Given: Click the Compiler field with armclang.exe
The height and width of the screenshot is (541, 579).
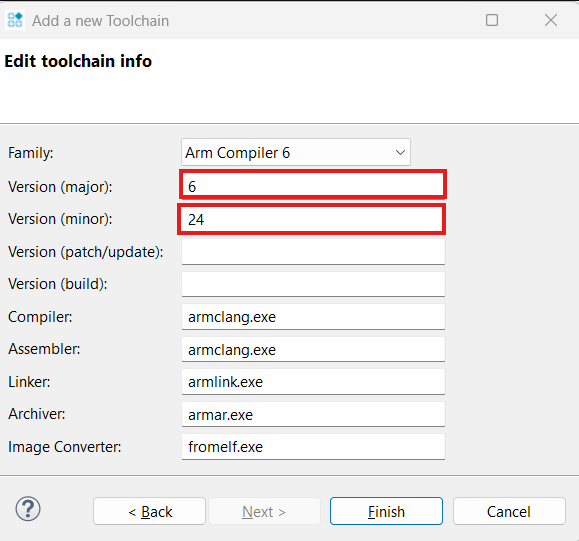Looking at the screenshot, I should (x=313, y=317).
